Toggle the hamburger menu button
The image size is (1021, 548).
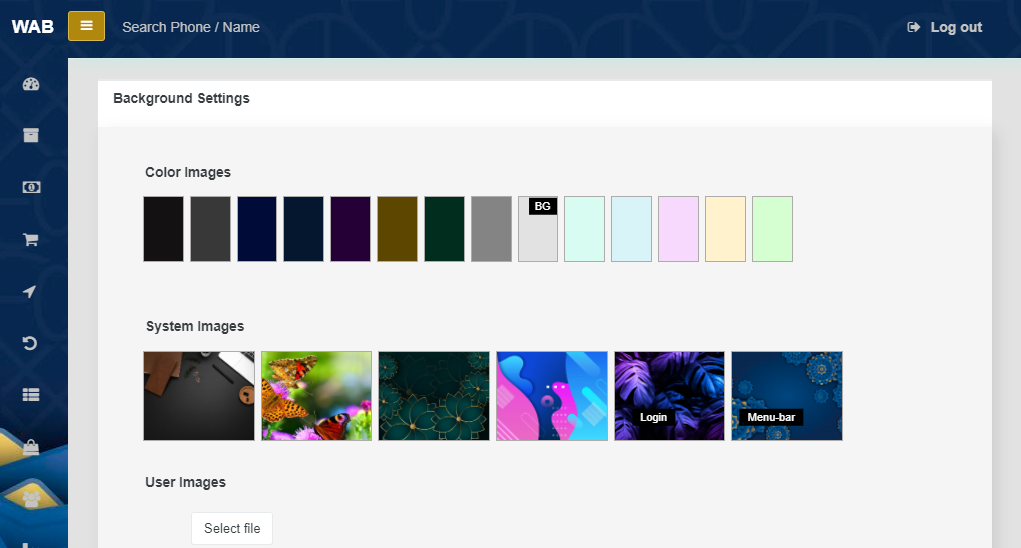point(86,26)
